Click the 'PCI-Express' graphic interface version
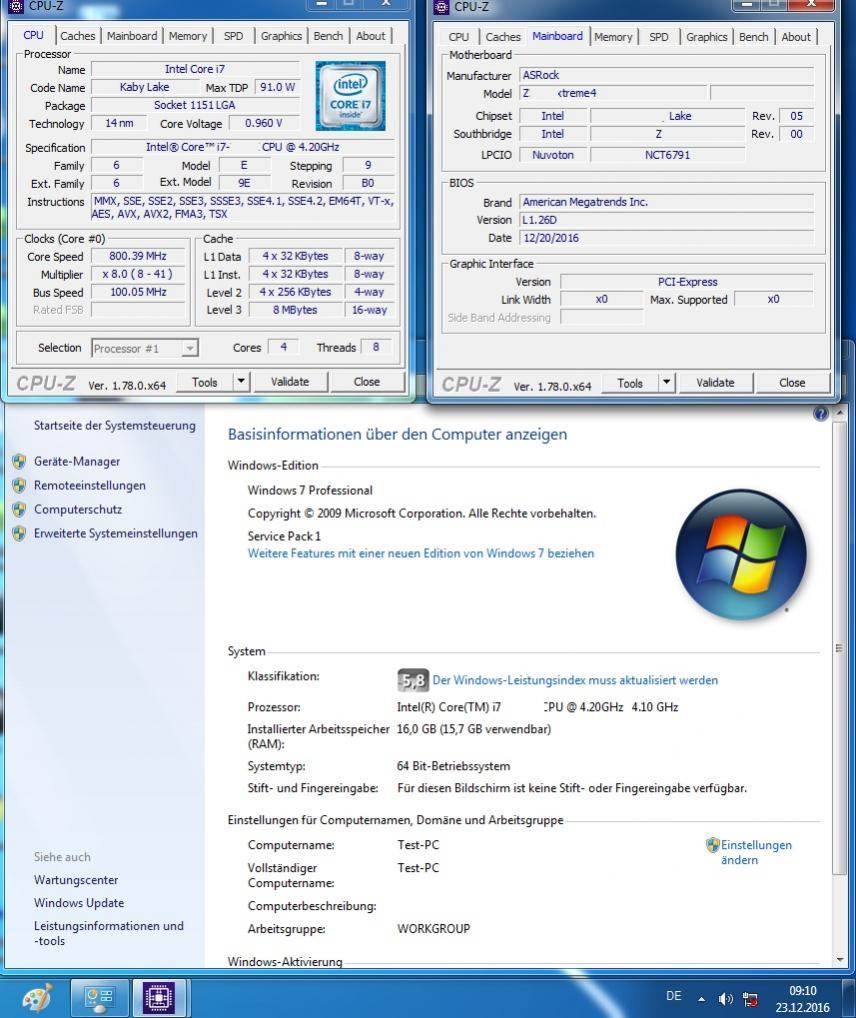This screenshot has width=856, height=1018. pyautogui.click(x=687, y=282)
